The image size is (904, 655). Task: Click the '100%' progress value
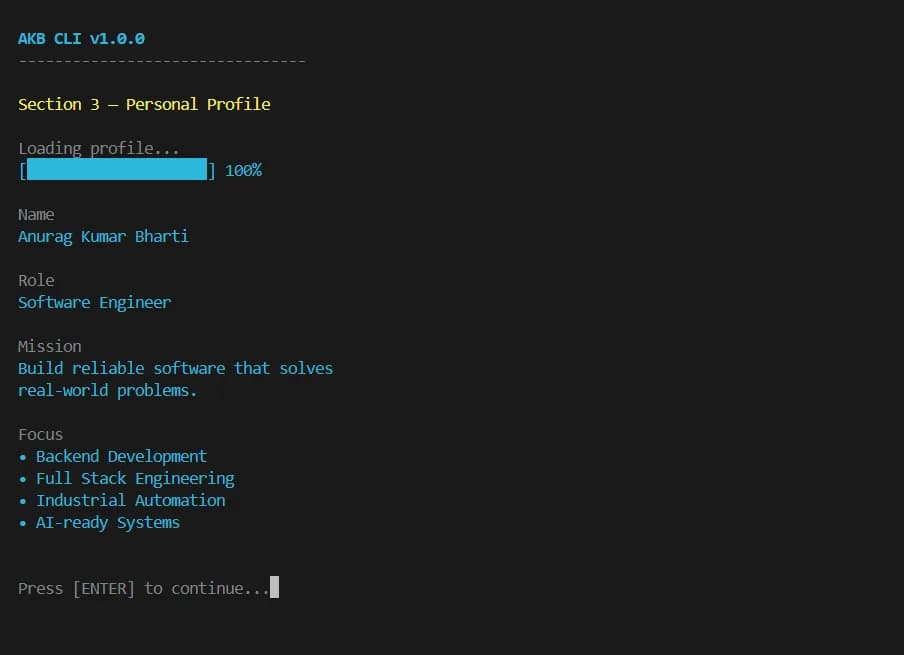pos(243,171)
